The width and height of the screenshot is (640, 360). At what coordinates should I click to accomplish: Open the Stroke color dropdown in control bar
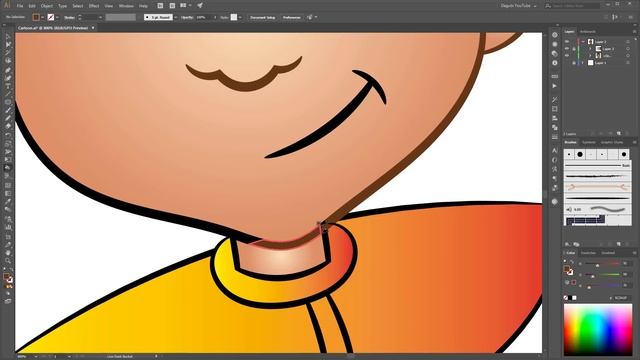pos(57,17)
